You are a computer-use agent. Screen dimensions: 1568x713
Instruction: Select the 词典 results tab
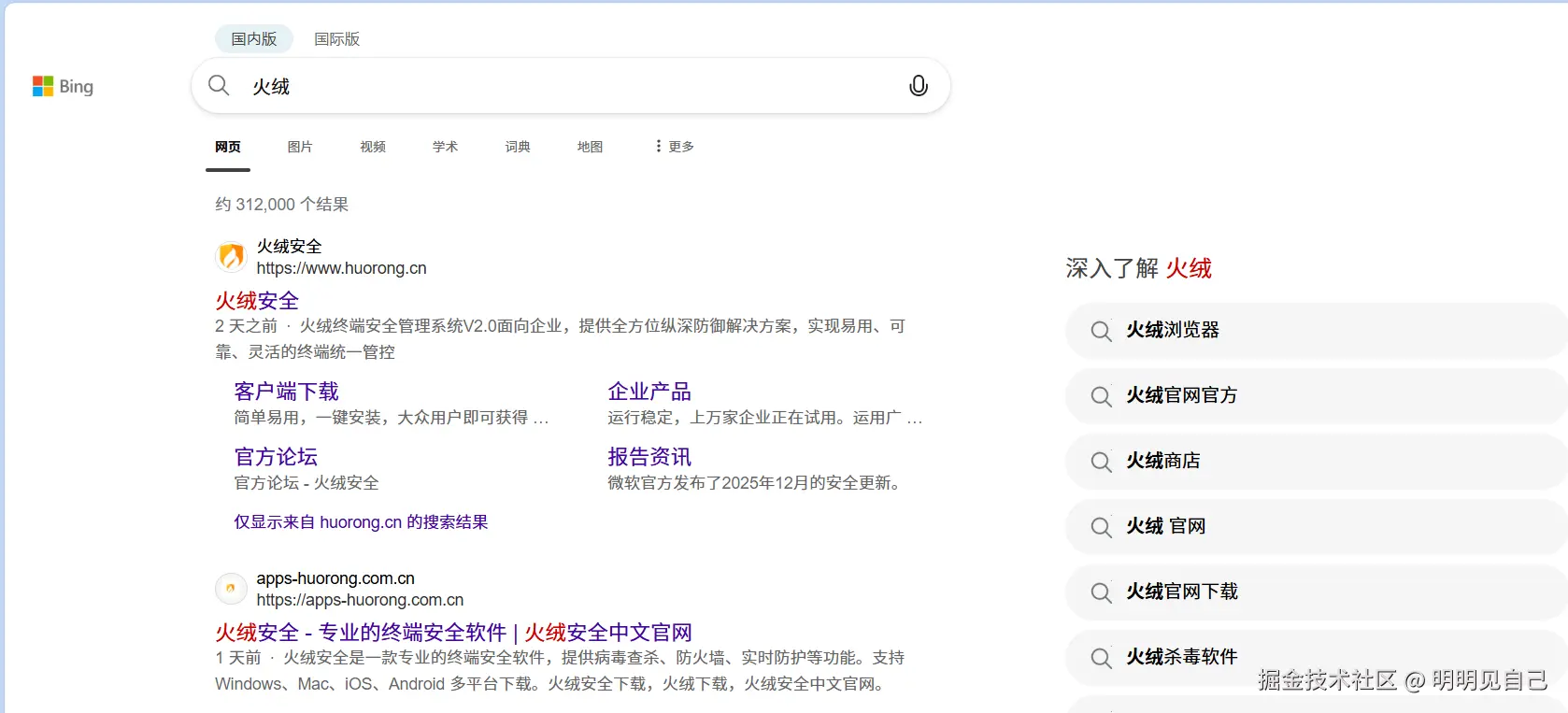pyautogui.click(x=518, y=147)
